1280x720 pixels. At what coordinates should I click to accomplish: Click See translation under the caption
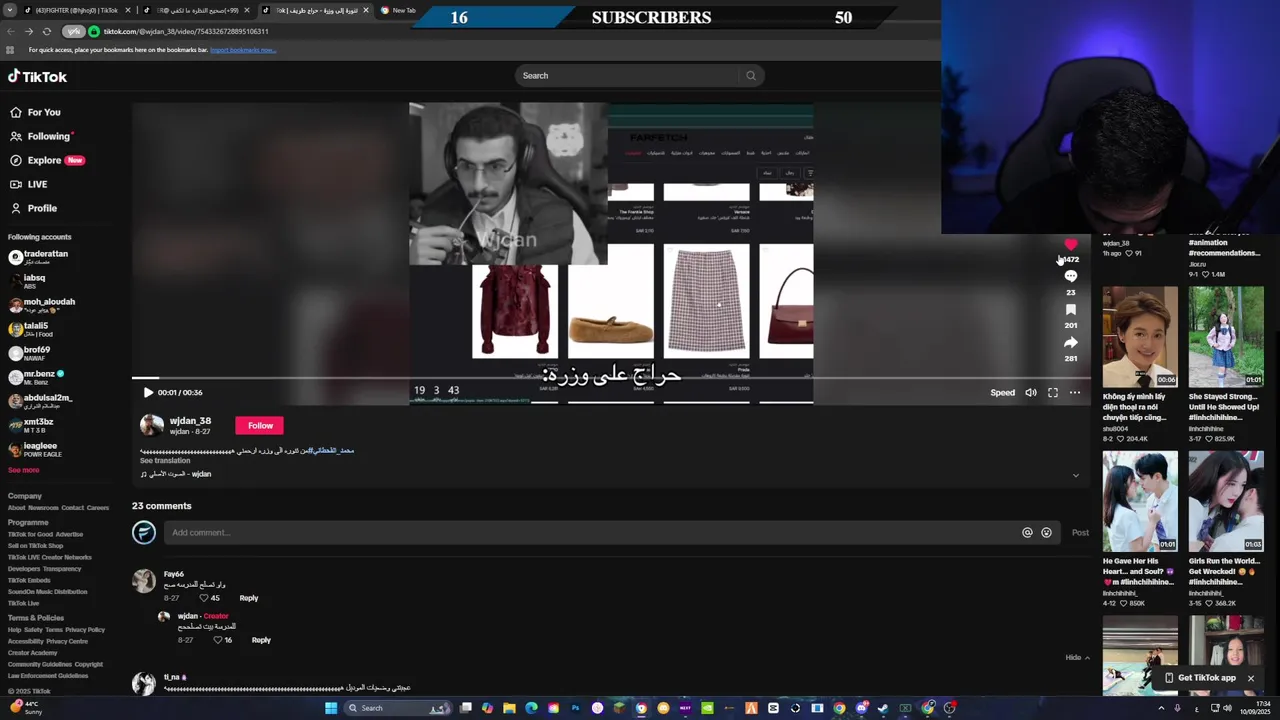tap(165, 461)
